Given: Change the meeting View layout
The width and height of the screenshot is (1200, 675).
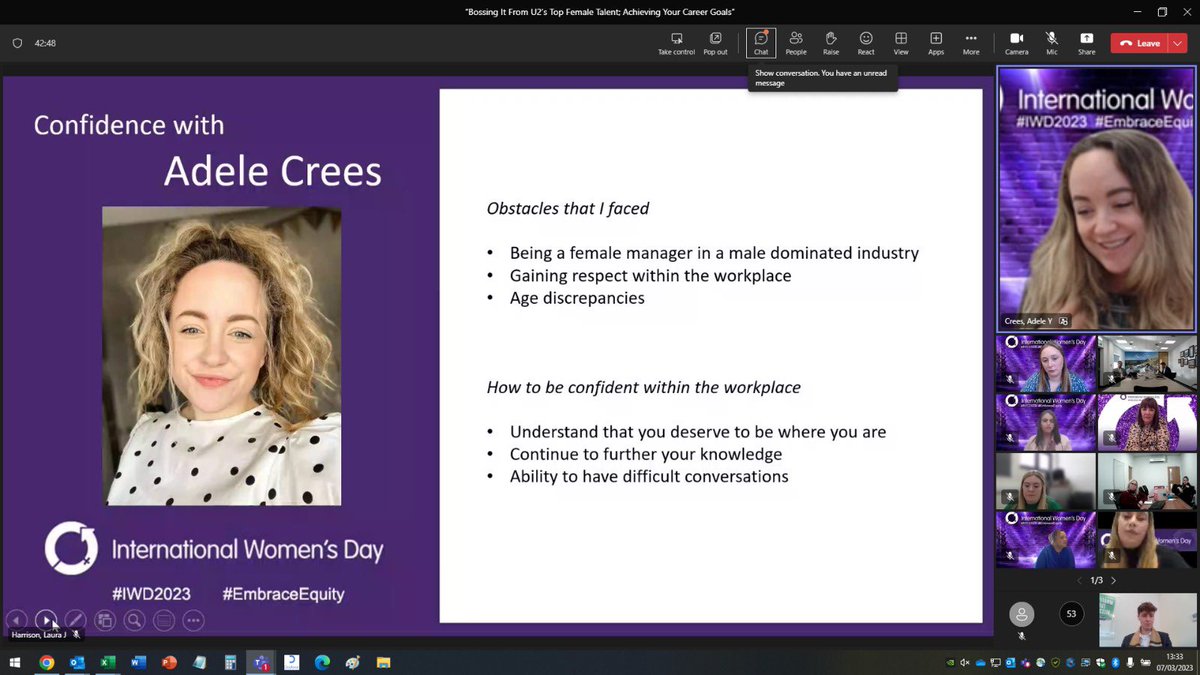Looking at the screenshot, I should click(x=901, y=42).
